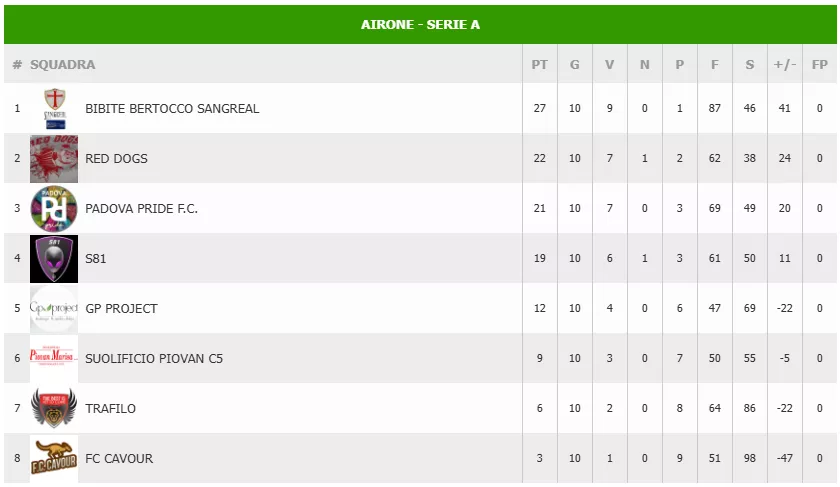This screenshot has width=840, height=487.
Task: Click the PT column header
Action: pyautogui.click(x=539, y=65)
